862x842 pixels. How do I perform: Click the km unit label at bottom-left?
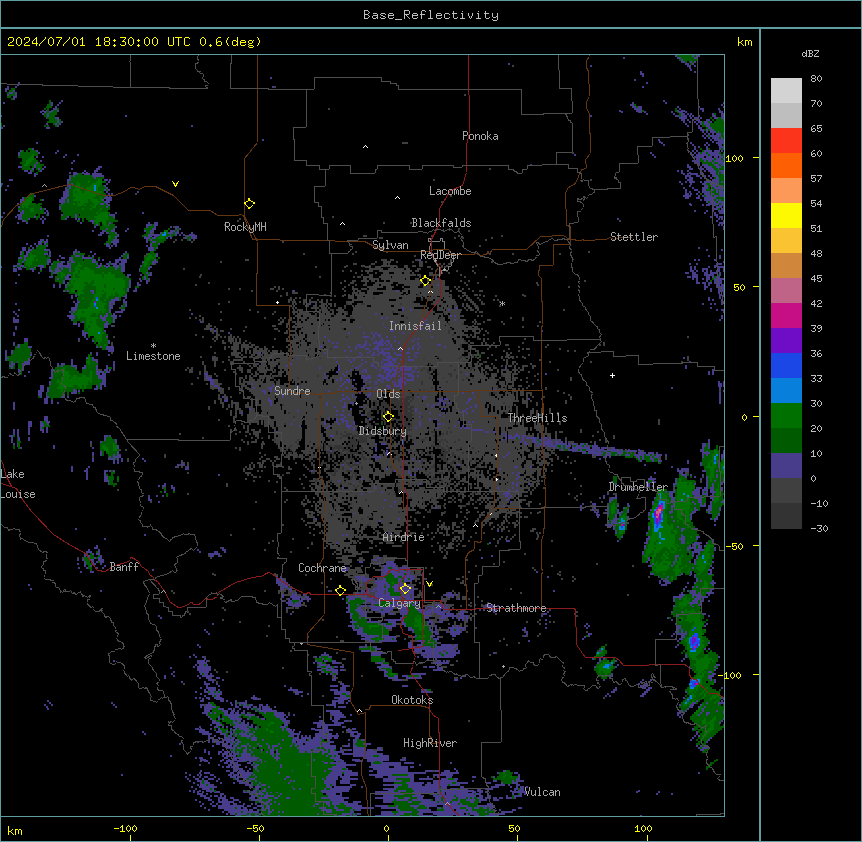pyautogui.click(x=15, y=830)
